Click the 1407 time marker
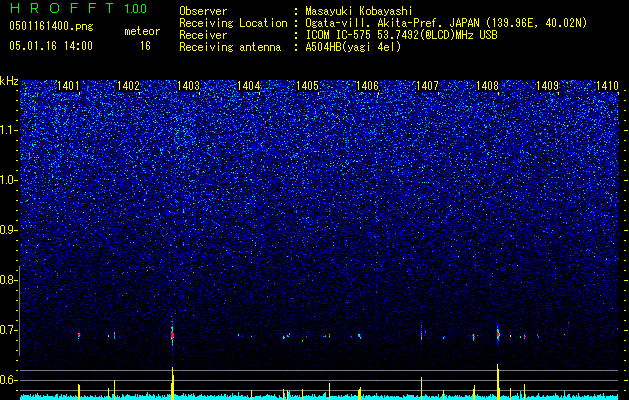 428,86
